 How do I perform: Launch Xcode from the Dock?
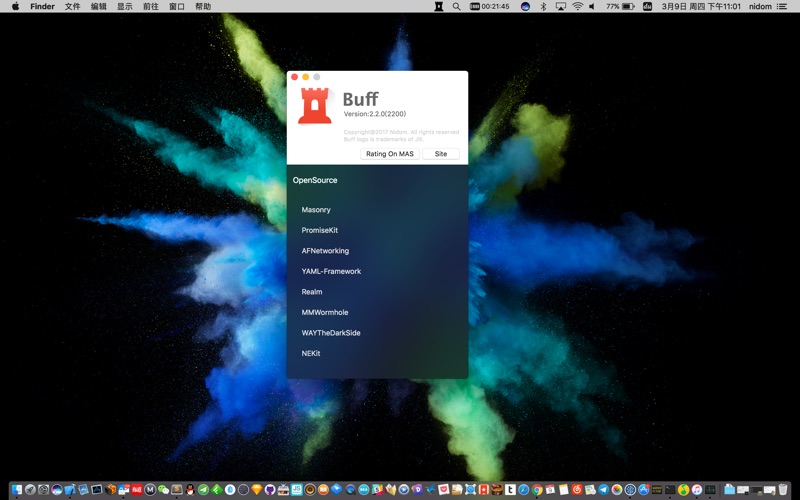click(x=70, y=490)
